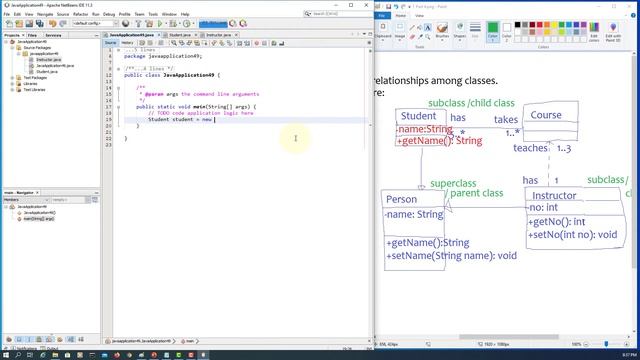Select the Fill with color tool in Paint
Image resolution: width=640 pixels, height=360 pixels.
419,27
